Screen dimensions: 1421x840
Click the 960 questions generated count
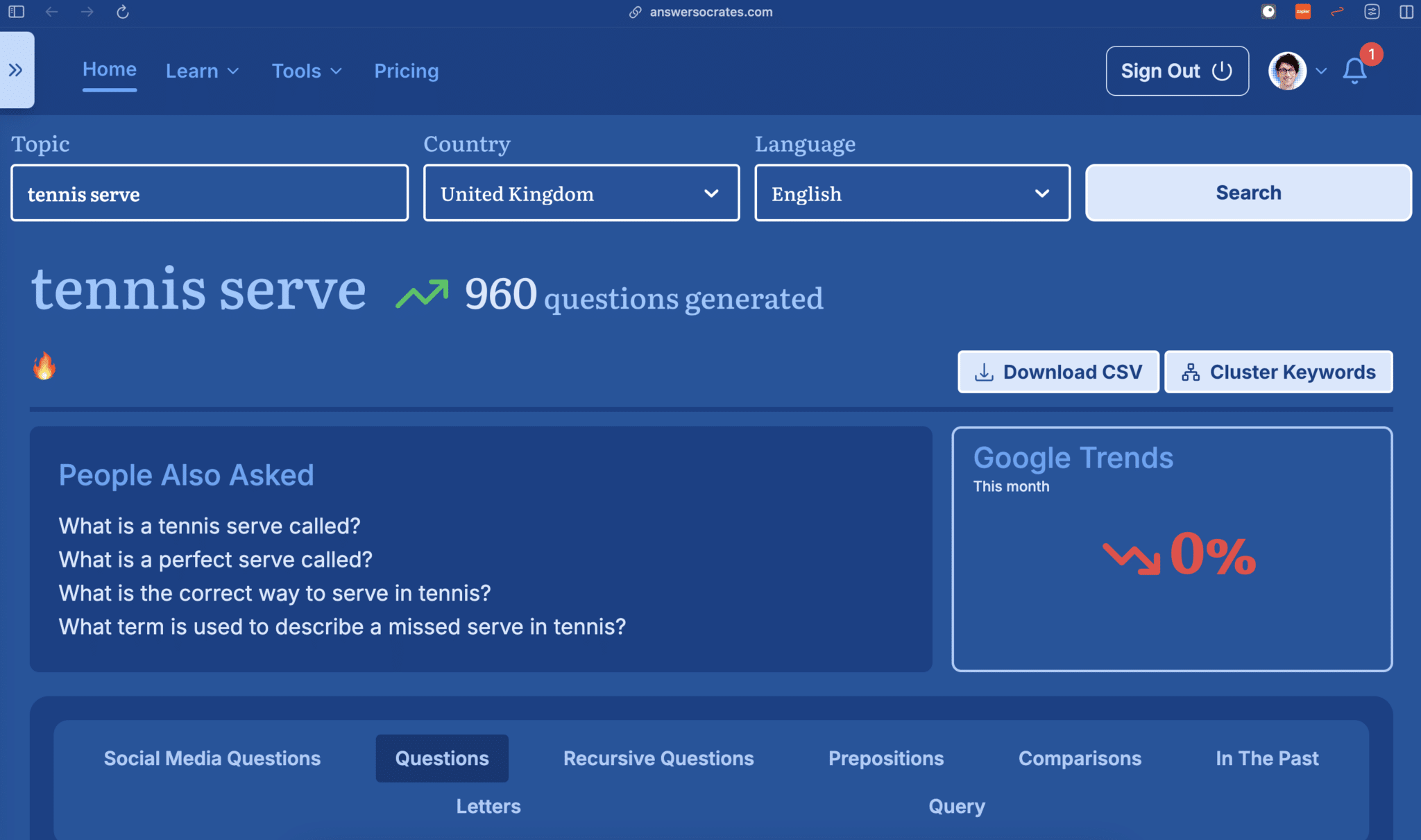pyautogui.click(x=644, y=295)
